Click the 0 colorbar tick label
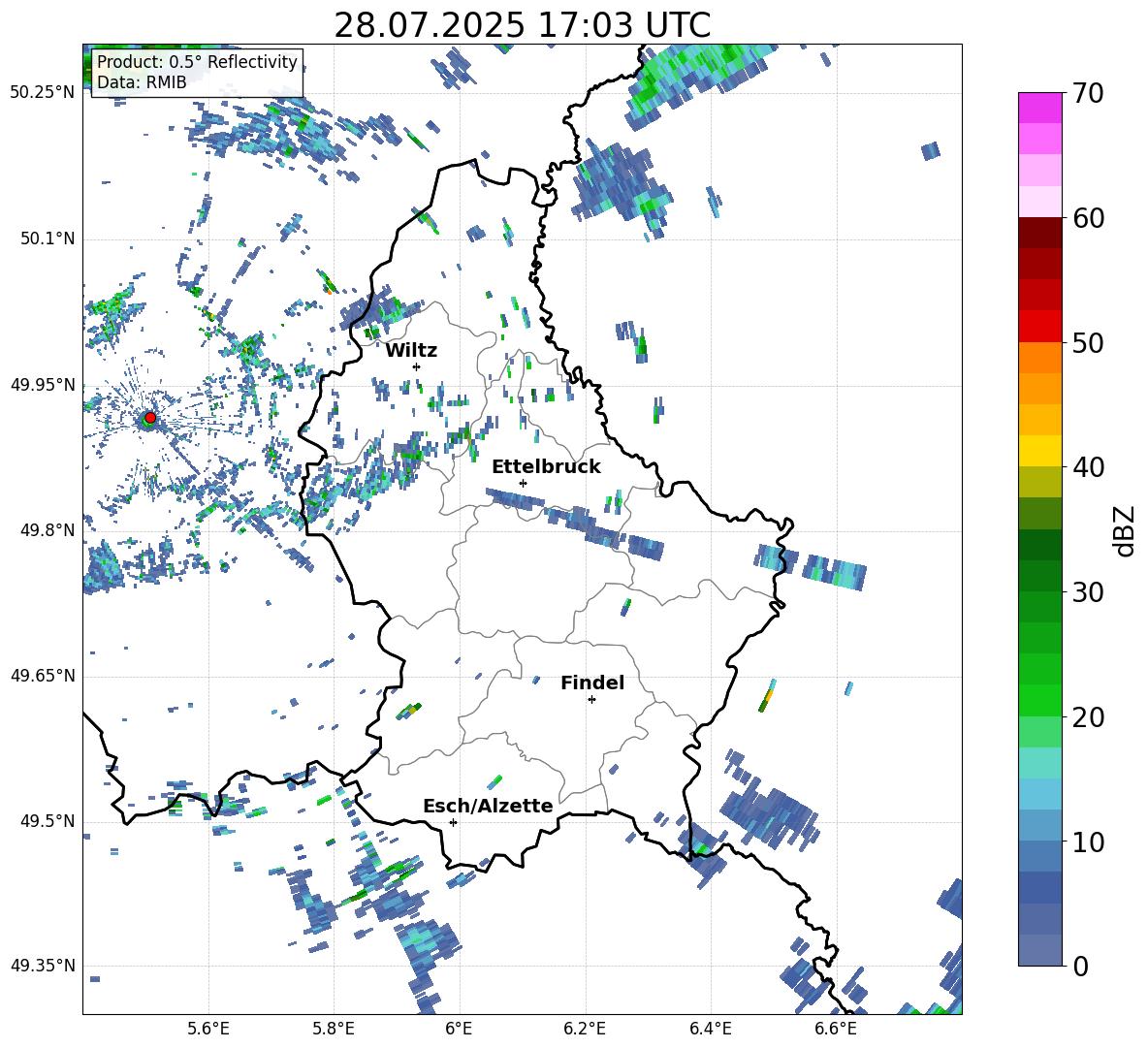This screenshot has width=1148, height=1048. tap(1080, 967)
